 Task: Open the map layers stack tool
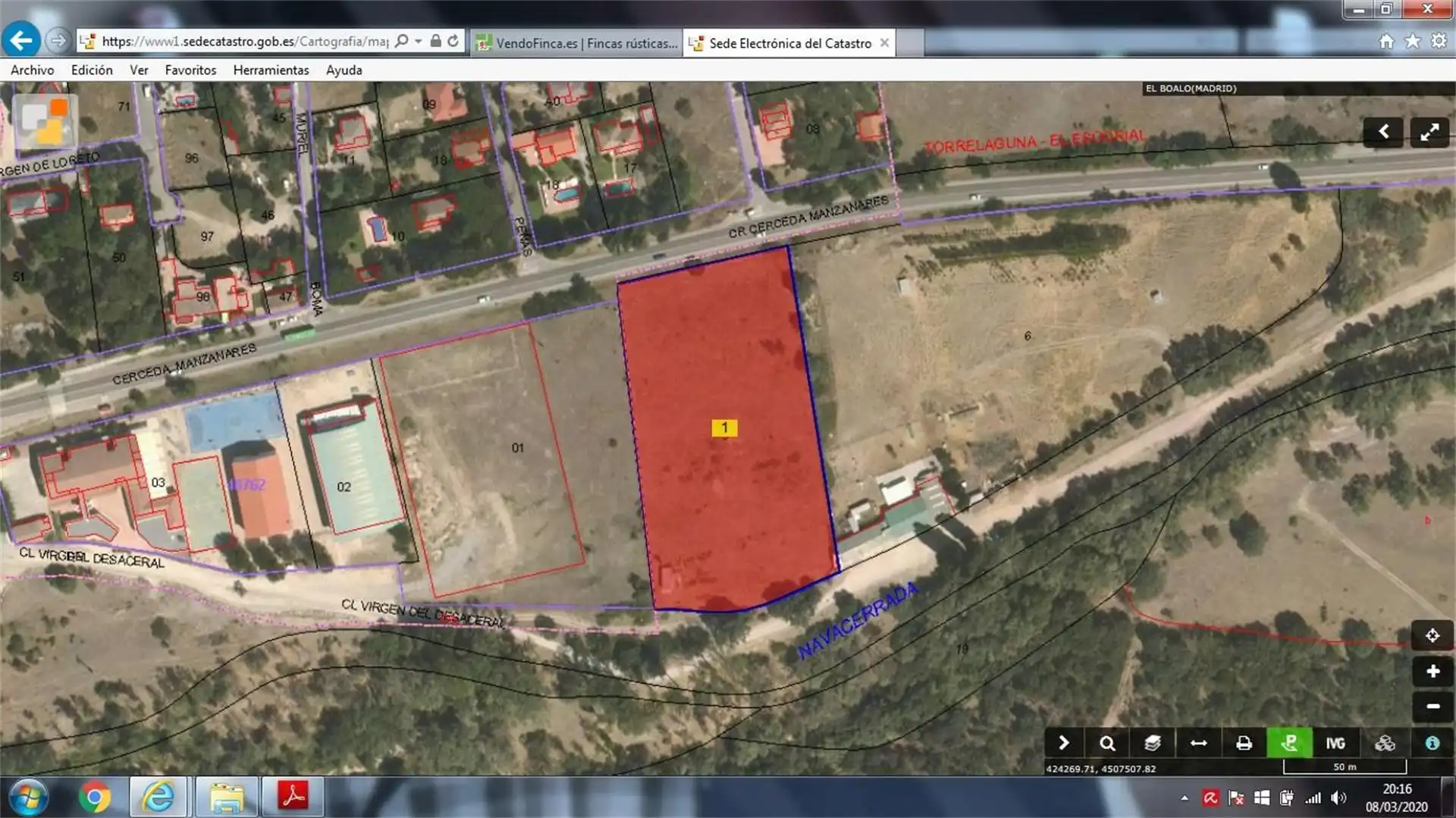[1153, 743]
